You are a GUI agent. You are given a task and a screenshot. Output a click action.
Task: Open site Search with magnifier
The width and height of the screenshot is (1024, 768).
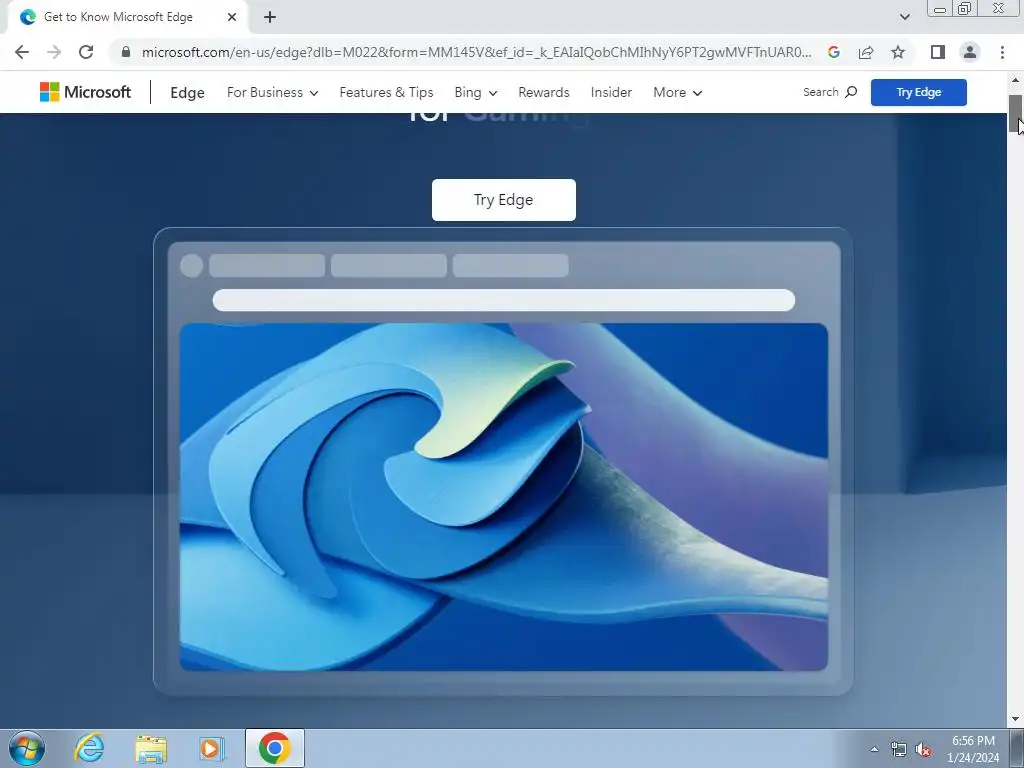pyautogui.click(x=830, y=92)
